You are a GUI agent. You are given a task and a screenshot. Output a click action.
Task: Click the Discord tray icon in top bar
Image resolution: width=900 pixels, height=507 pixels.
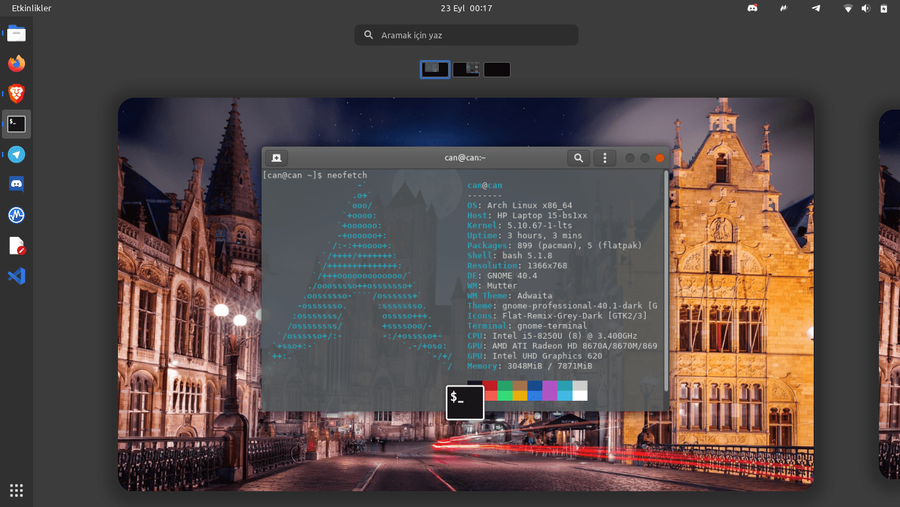[753, 8]
